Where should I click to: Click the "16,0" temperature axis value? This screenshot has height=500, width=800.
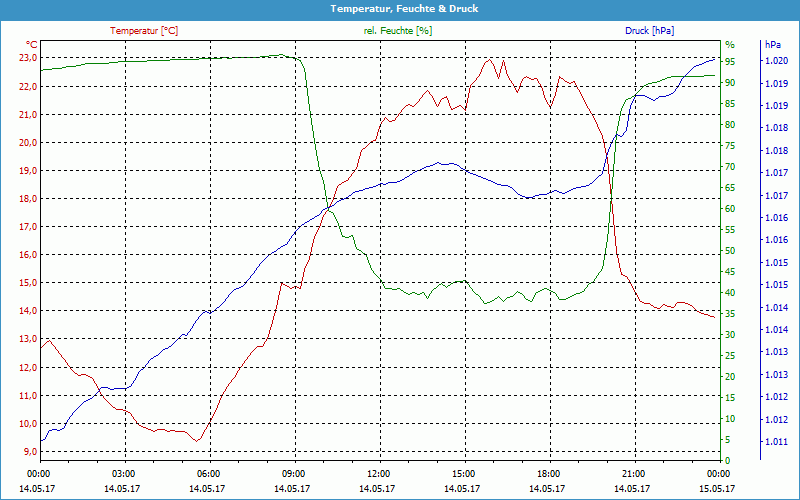pyautogui.click(x=28, y=255)
